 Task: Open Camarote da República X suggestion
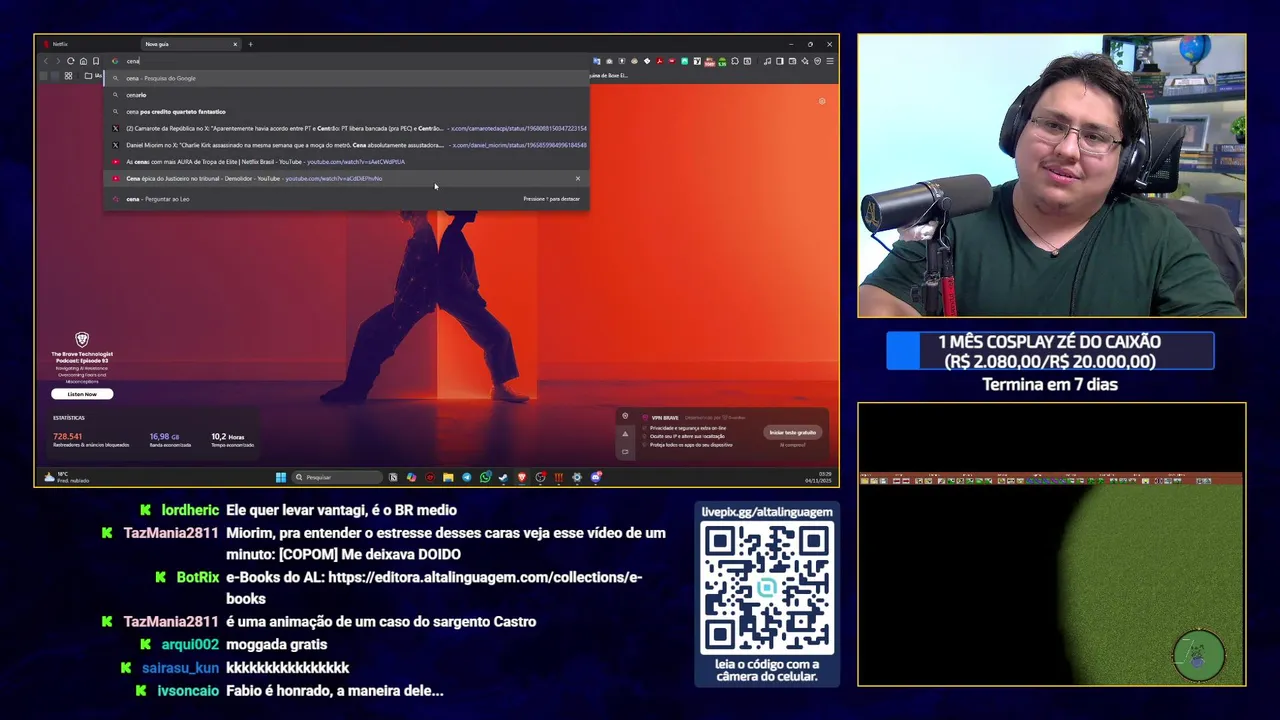pos(347,128)
